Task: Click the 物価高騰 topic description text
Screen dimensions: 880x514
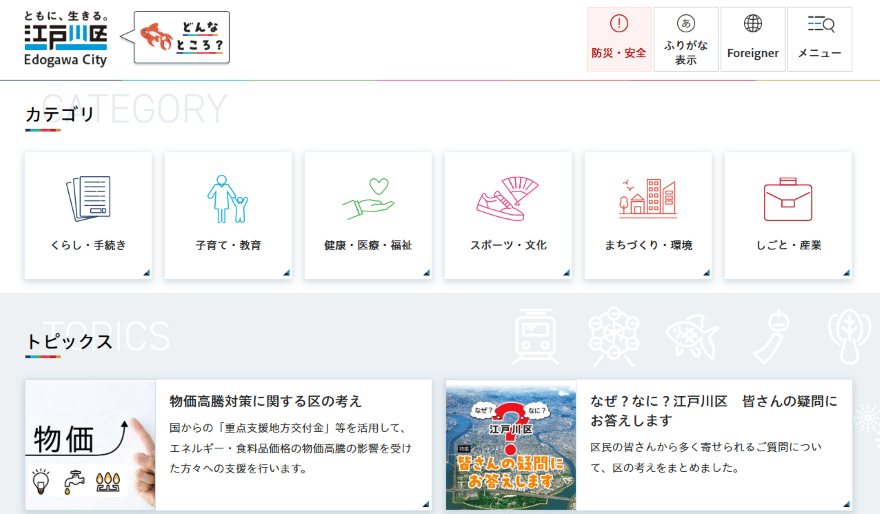Action: pyautogui.click(x=291, y=448)
